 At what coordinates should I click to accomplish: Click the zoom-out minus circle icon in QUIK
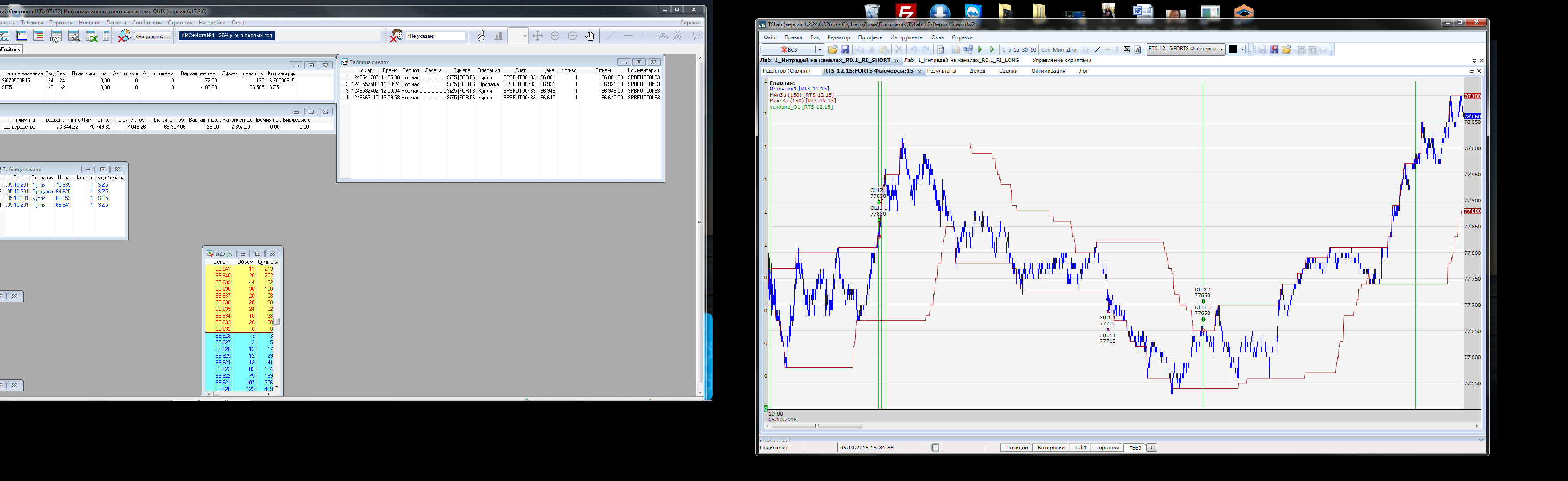[572, 36]
